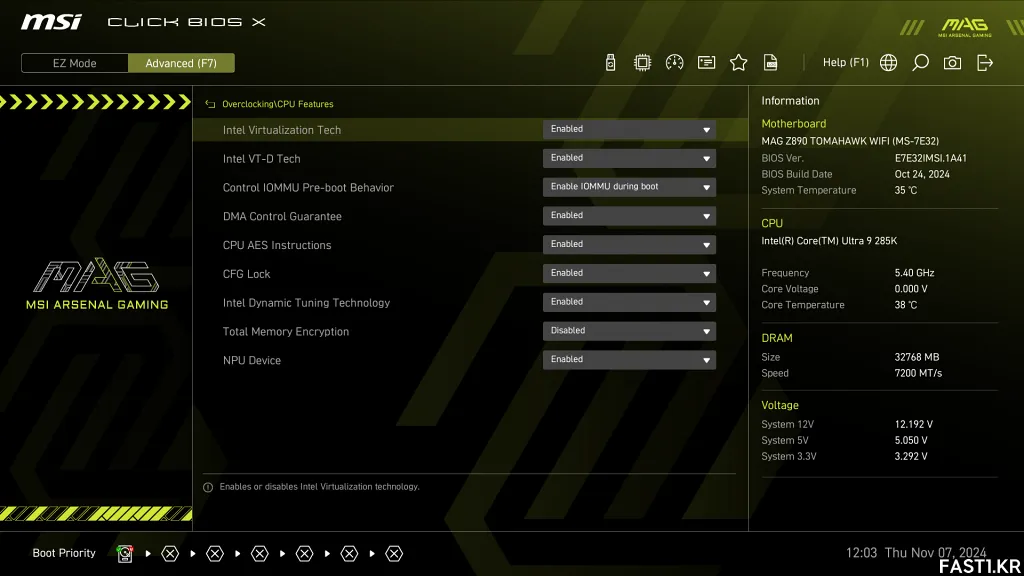Select the 'Intel VT-D Tech' row label

(261, 159)
